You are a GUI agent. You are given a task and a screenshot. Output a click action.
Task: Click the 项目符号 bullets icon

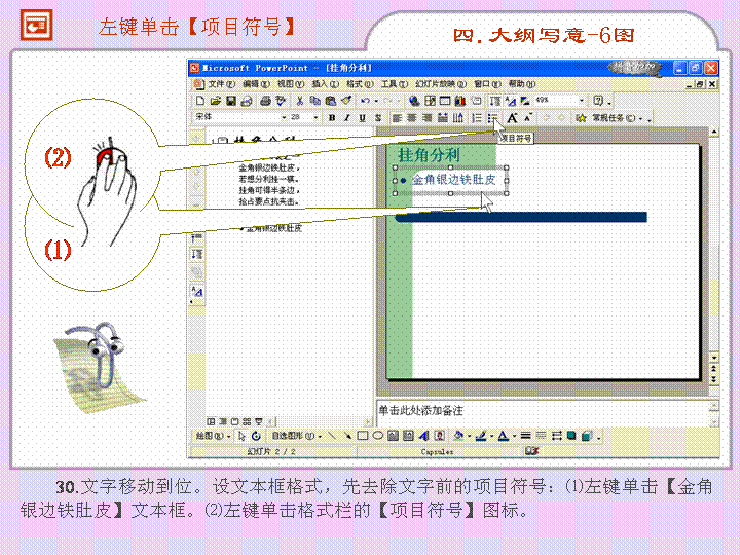[493, 118]
